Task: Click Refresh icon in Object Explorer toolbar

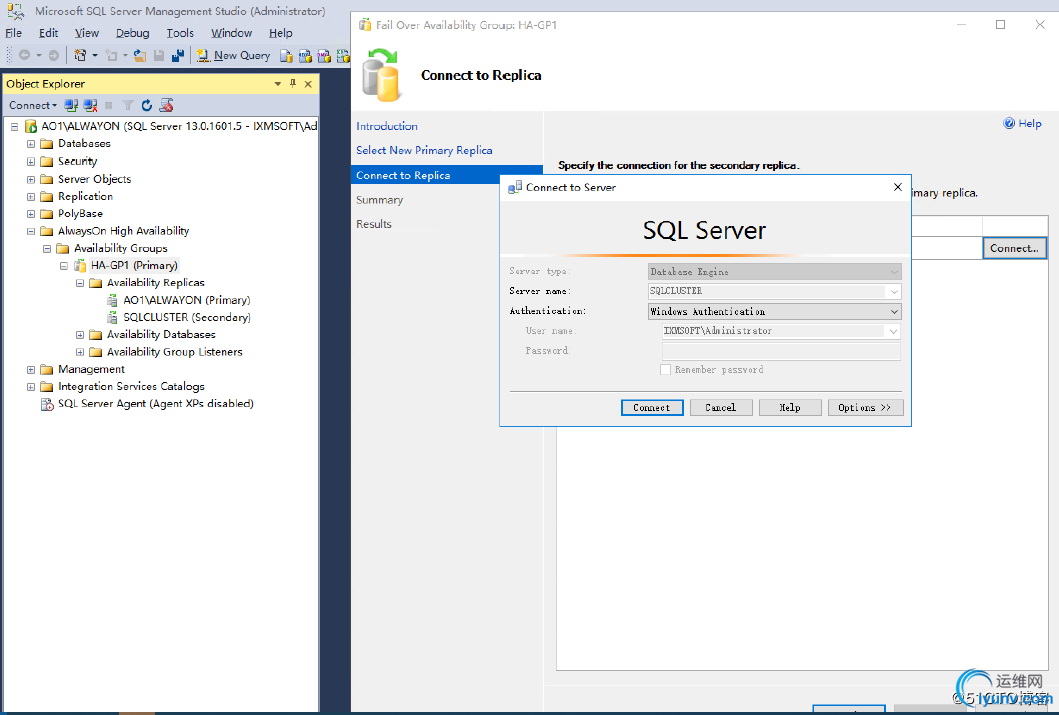Action: (x=147, y=105)
